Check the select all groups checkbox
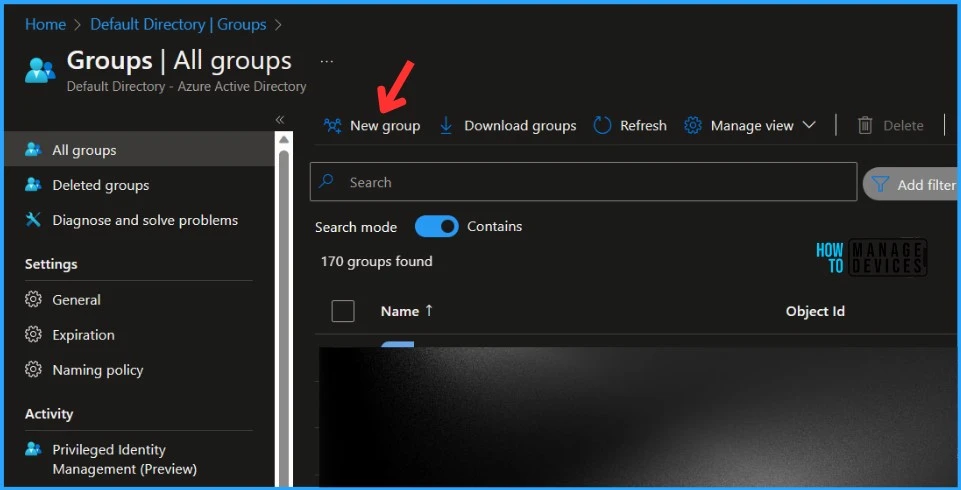 point(343,311)
